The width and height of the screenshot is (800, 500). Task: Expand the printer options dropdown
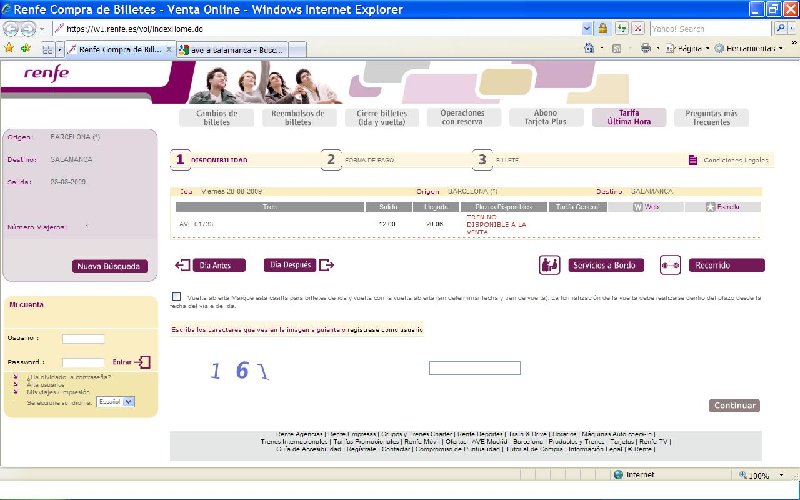(x=658, y=48)
